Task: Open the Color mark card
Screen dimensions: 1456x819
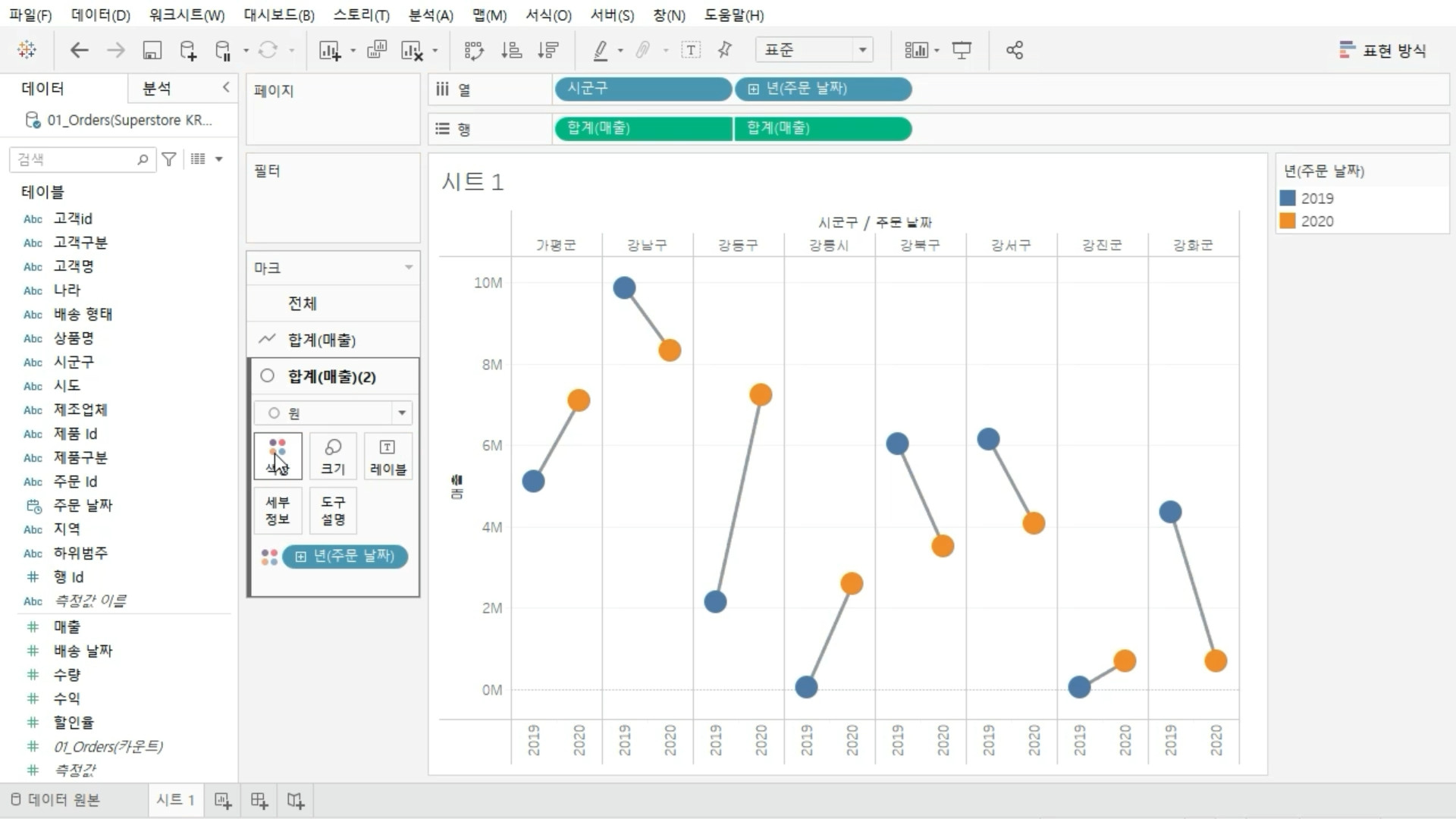Action: tap(278, 456)
